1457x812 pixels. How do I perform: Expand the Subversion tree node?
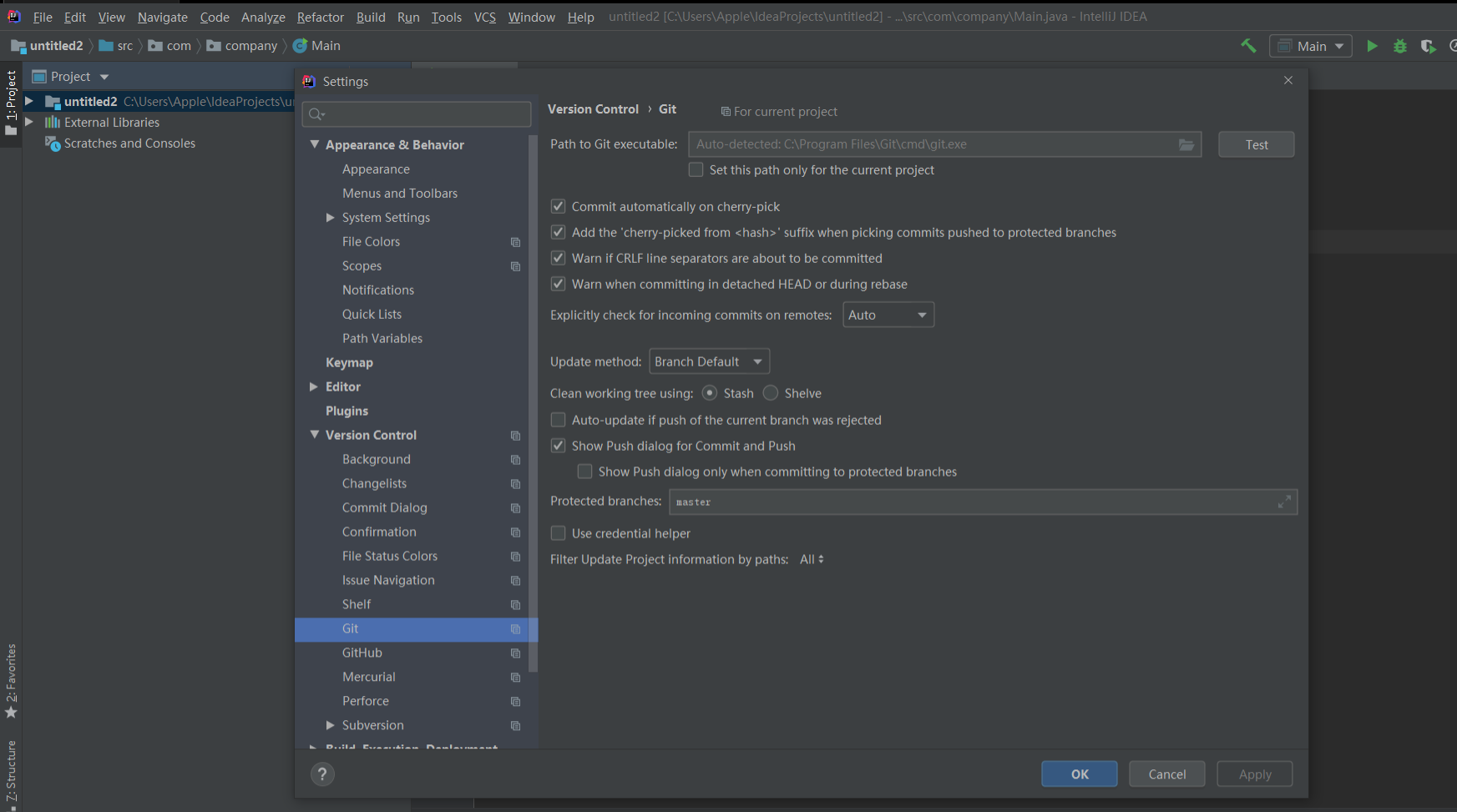coord(330,725)
